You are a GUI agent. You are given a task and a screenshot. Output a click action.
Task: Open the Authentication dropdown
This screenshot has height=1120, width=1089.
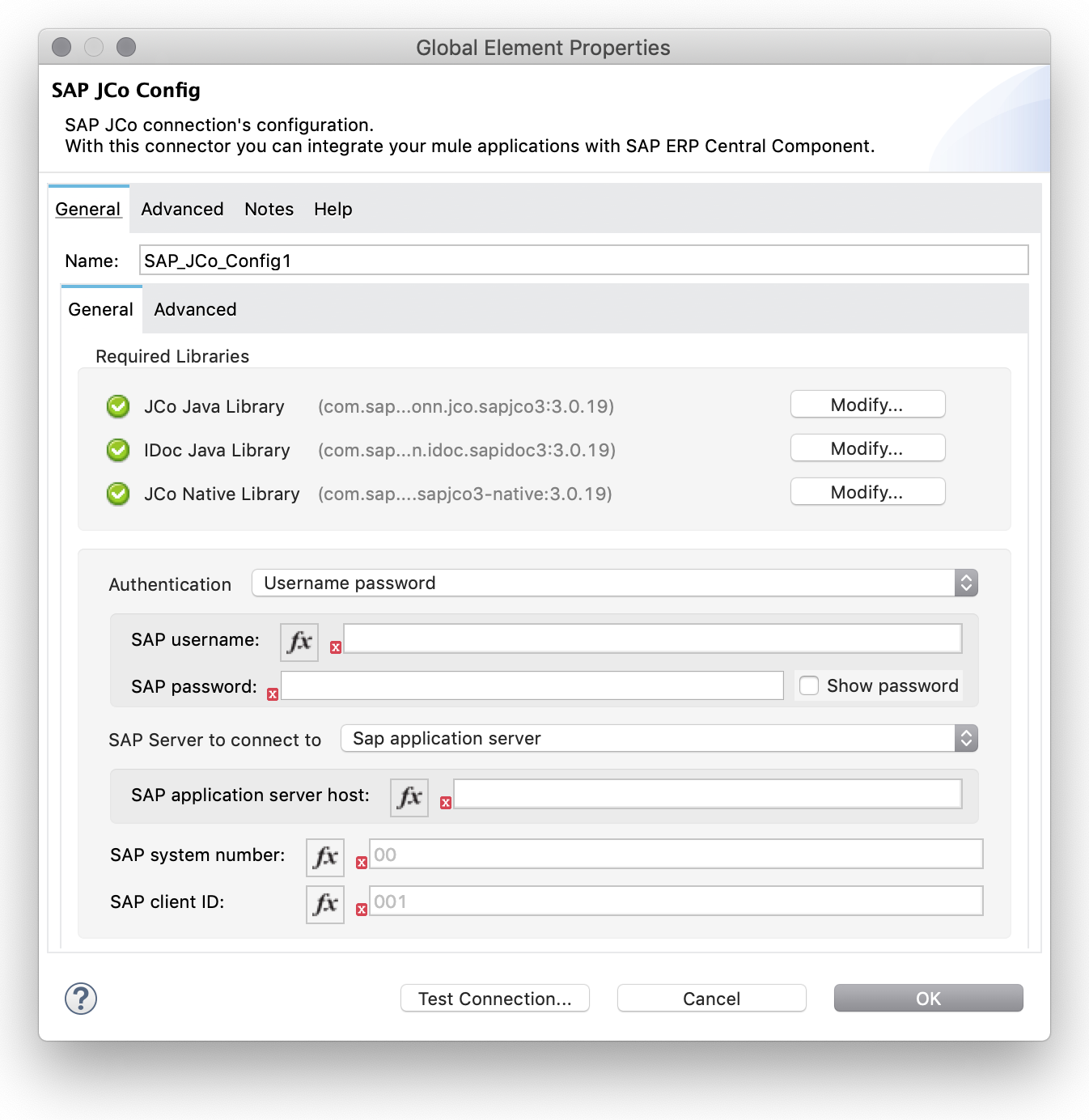[x=615, y=583]
